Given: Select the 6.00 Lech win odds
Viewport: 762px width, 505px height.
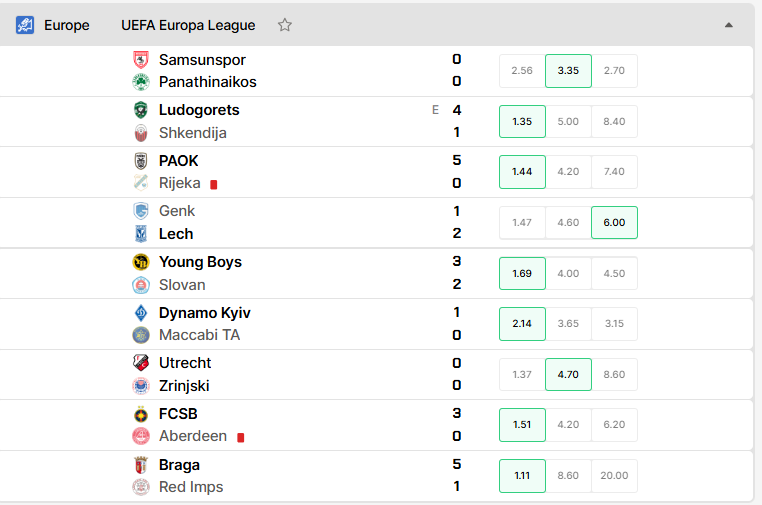Looking at the screenshot, I should (614, 223).
